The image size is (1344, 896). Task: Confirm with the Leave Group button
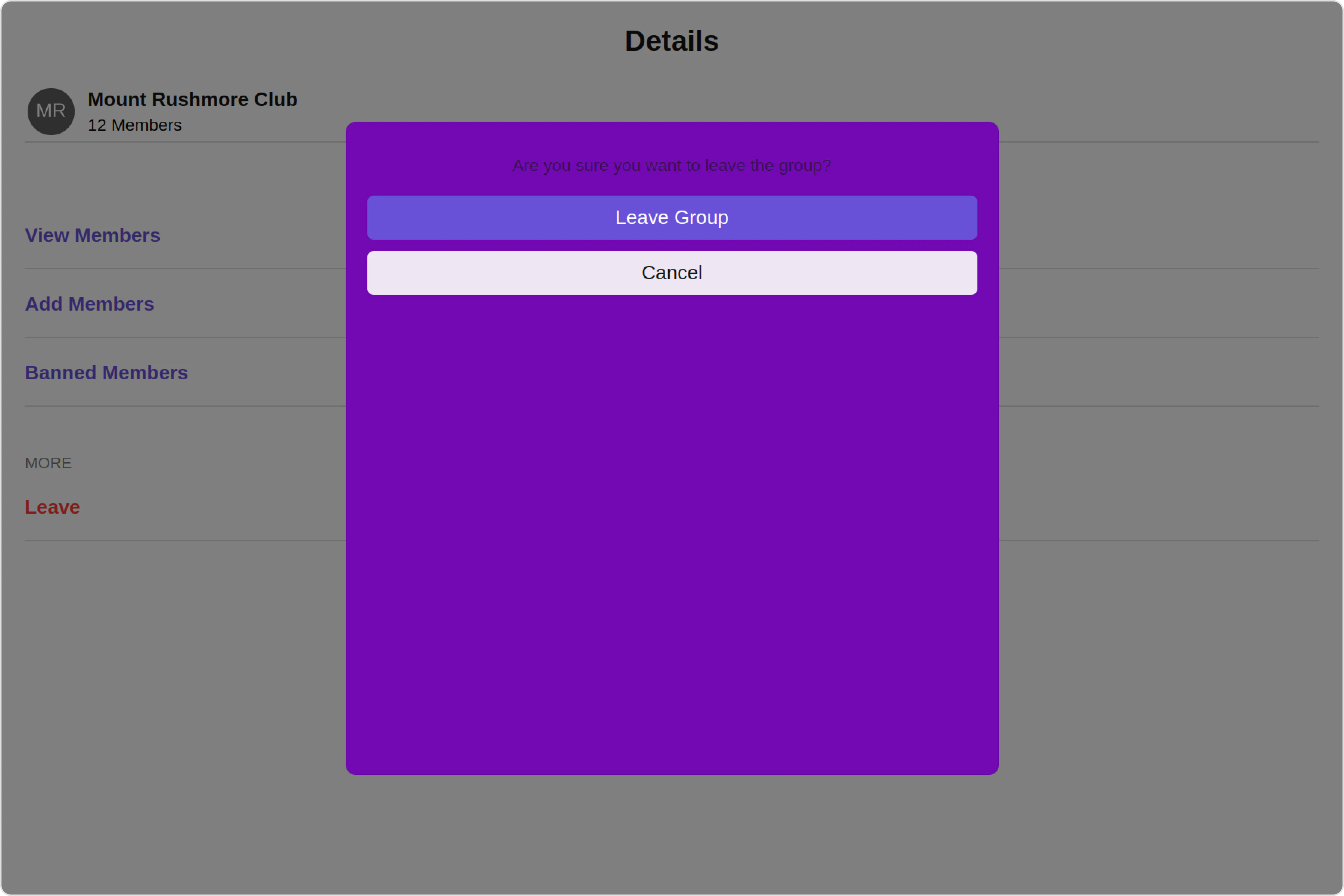coord(671,218)
